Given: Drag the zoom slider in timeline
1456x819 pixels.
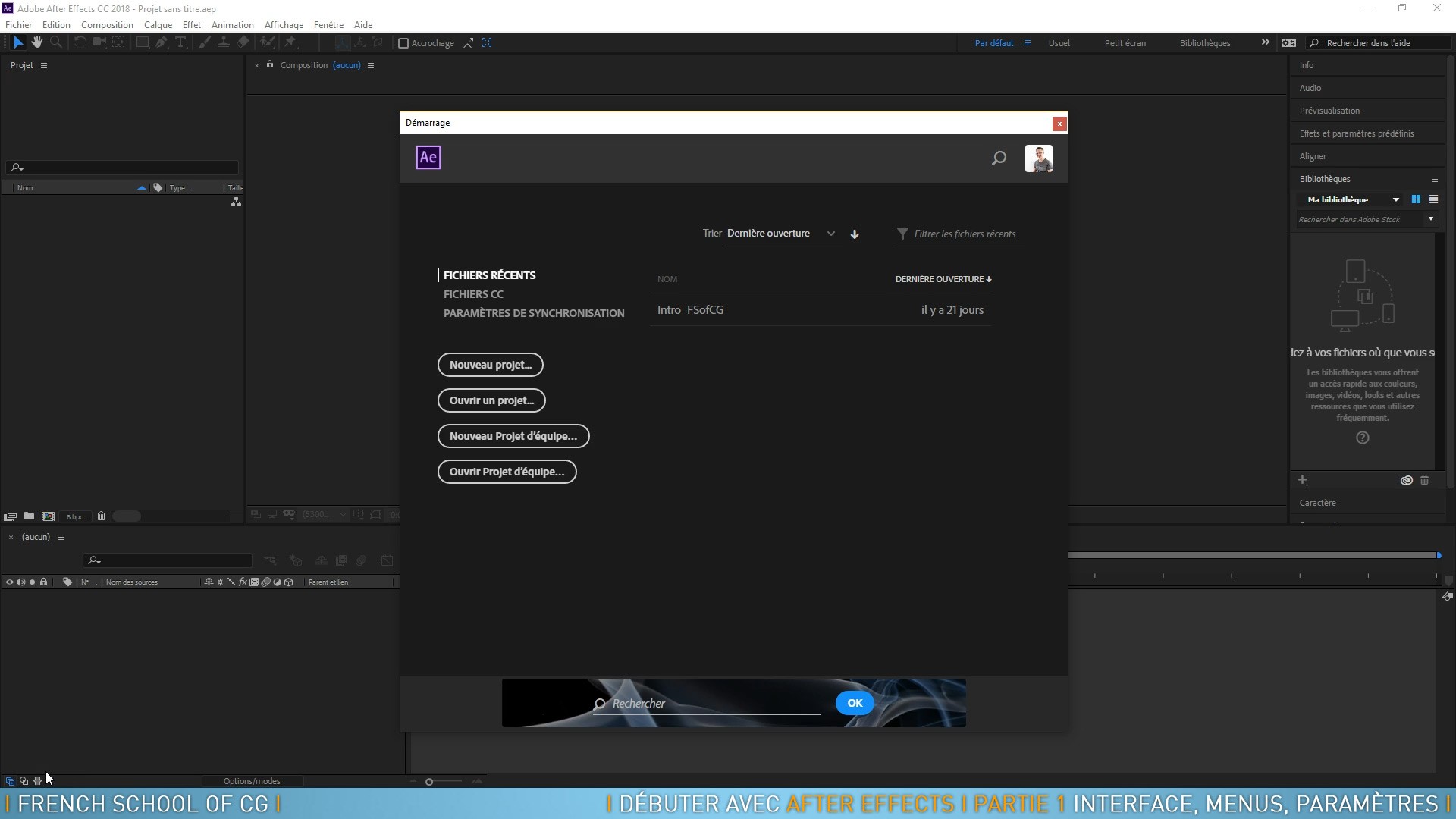Looking at the screenshot, I should 429,781.
